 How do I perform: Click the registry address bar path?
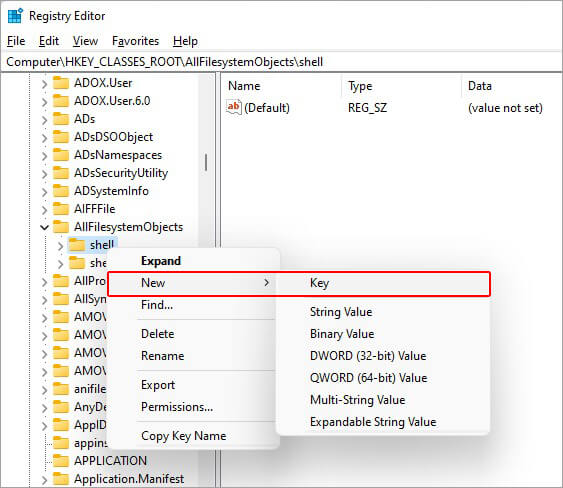(x=282, y=62)
